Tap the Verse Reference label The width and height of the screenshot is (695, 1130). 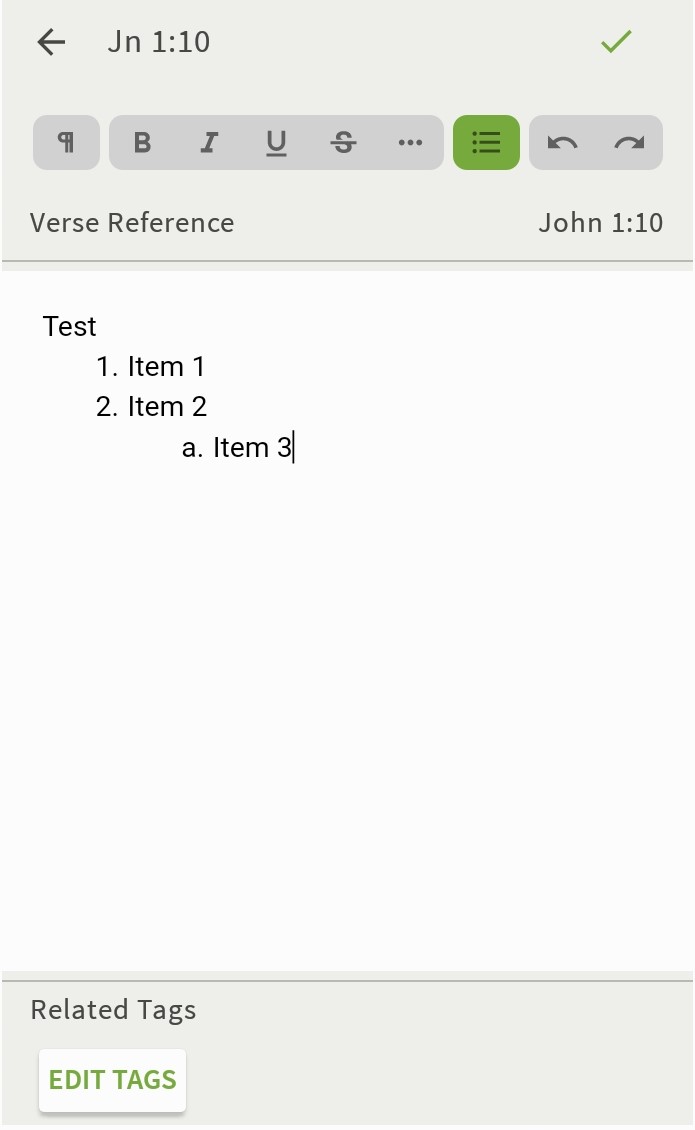(132, 222)
